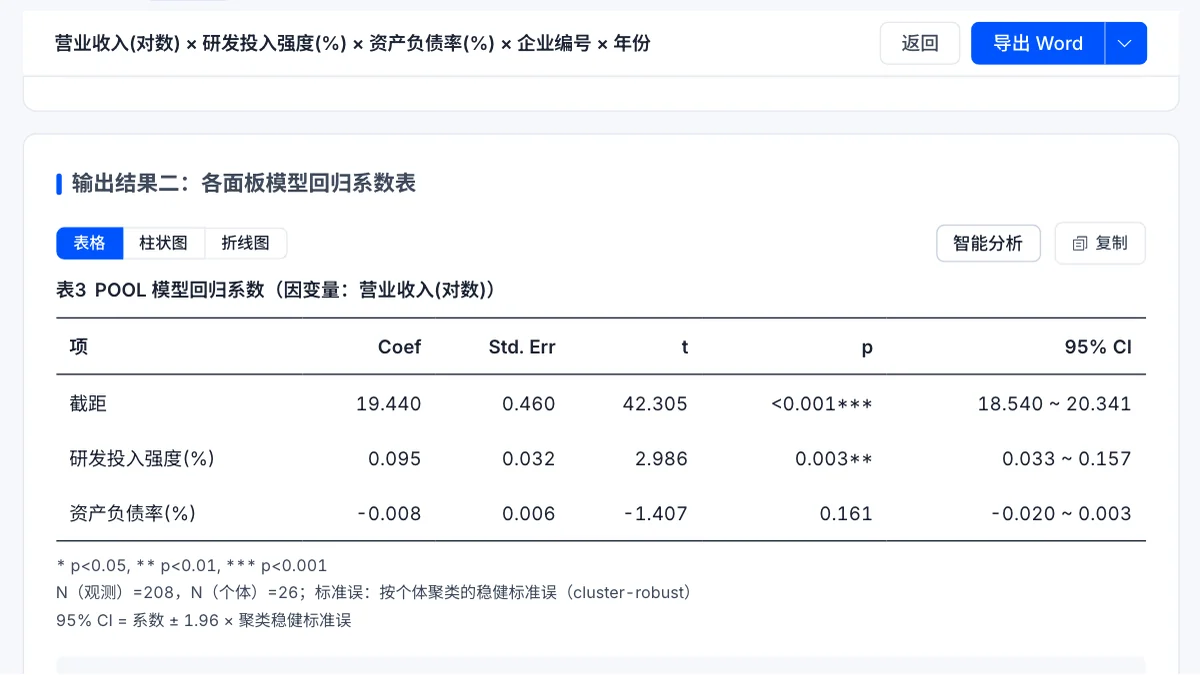The image size is (1200, 675).
Task: Click the standard error value 0.006
Action: [529, 514]
